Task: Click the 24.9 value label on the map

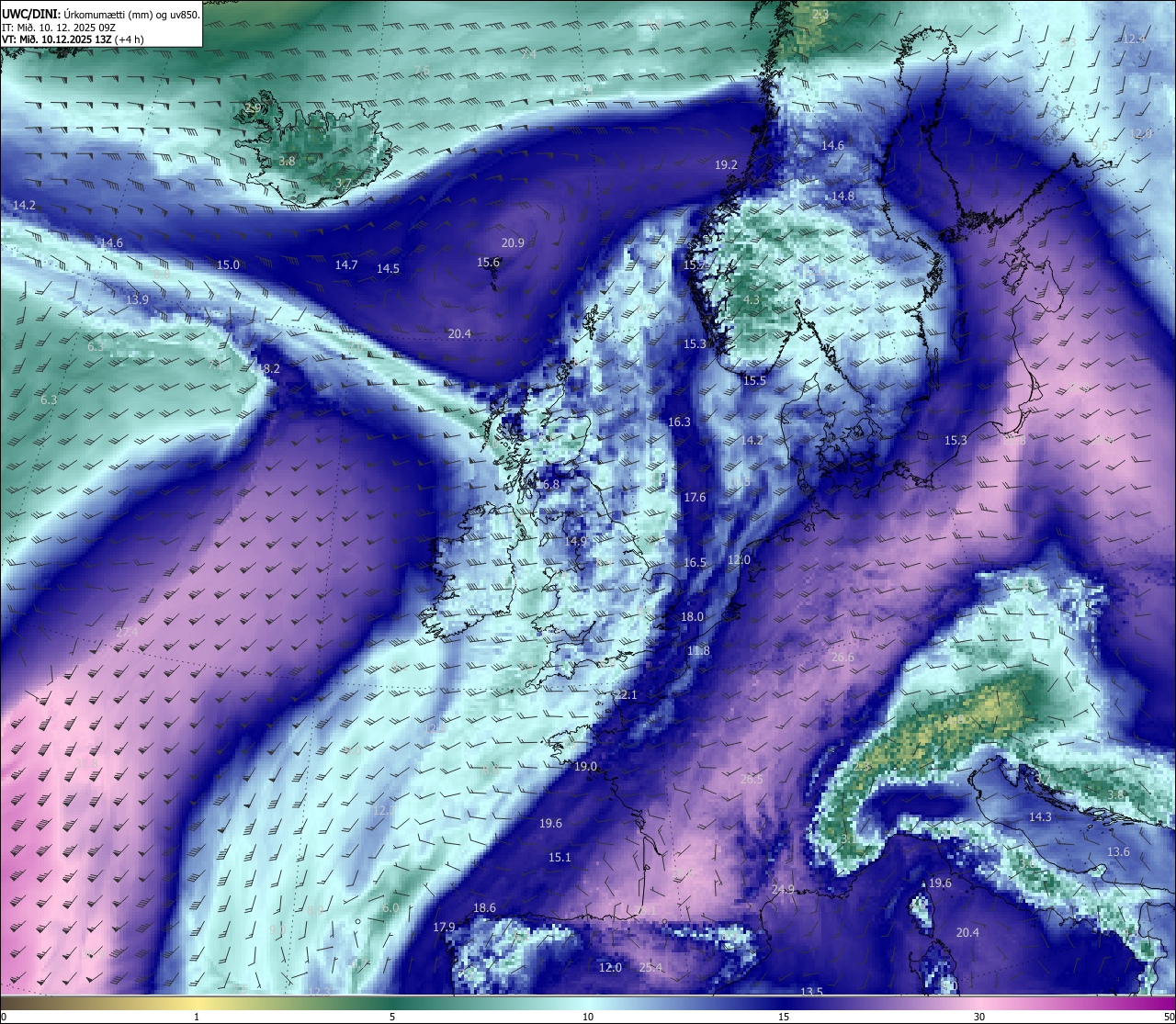Action: 783,890
